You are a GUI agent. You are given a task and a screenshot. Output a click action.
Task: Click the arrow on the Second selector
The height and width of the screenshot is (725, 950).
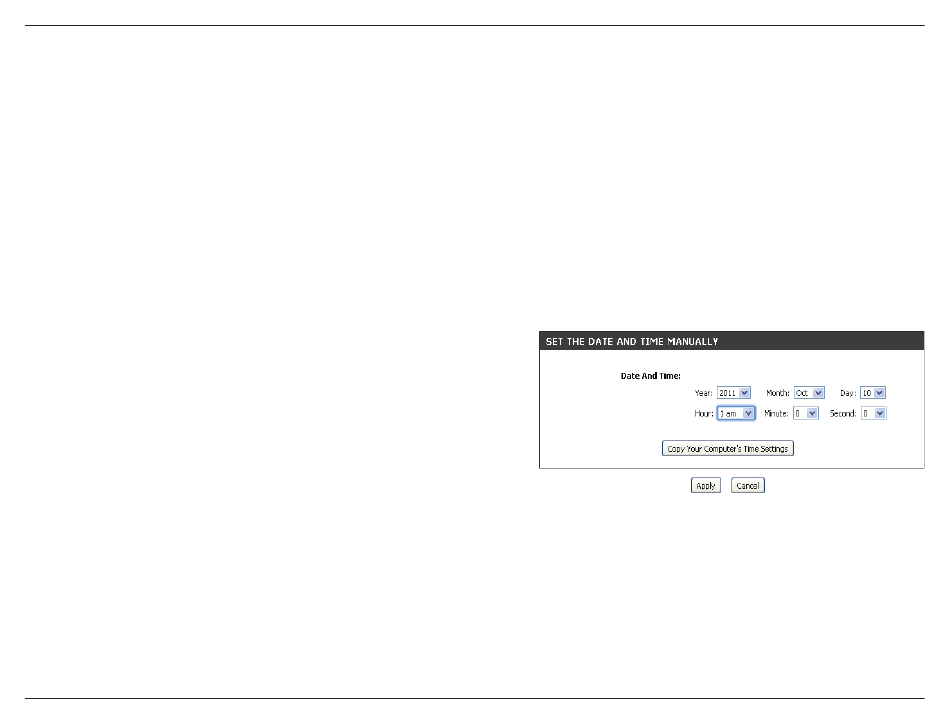pyautogui.click(x=880, y=413)
